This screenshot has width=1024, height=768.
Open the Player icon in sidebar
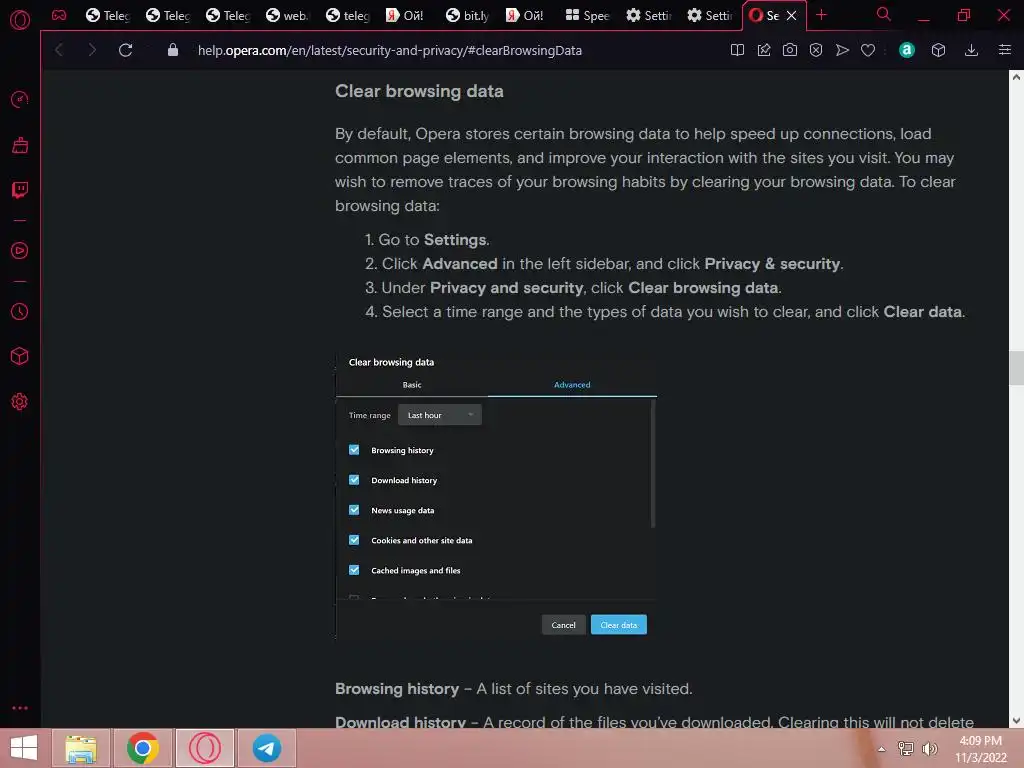tap(20, 251)
